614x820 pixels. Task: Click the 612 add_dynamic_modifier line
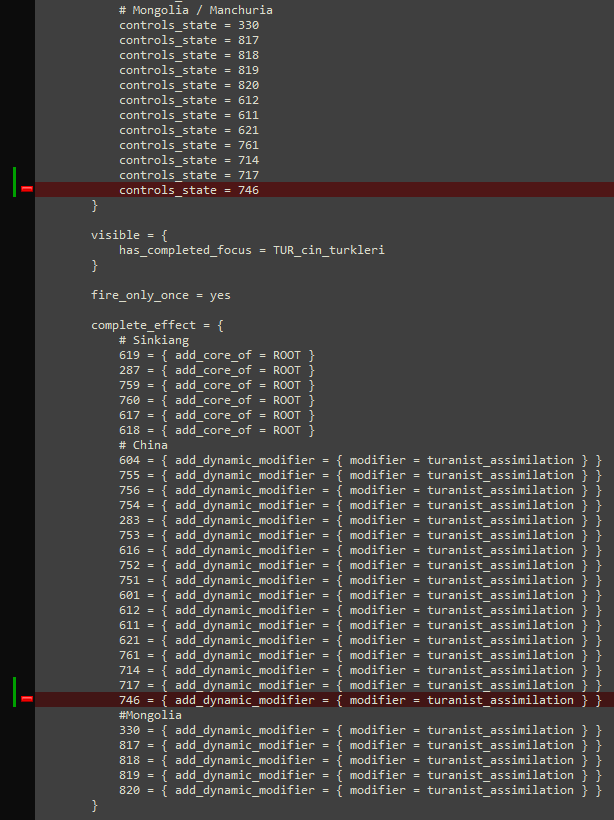coord(360,610)
